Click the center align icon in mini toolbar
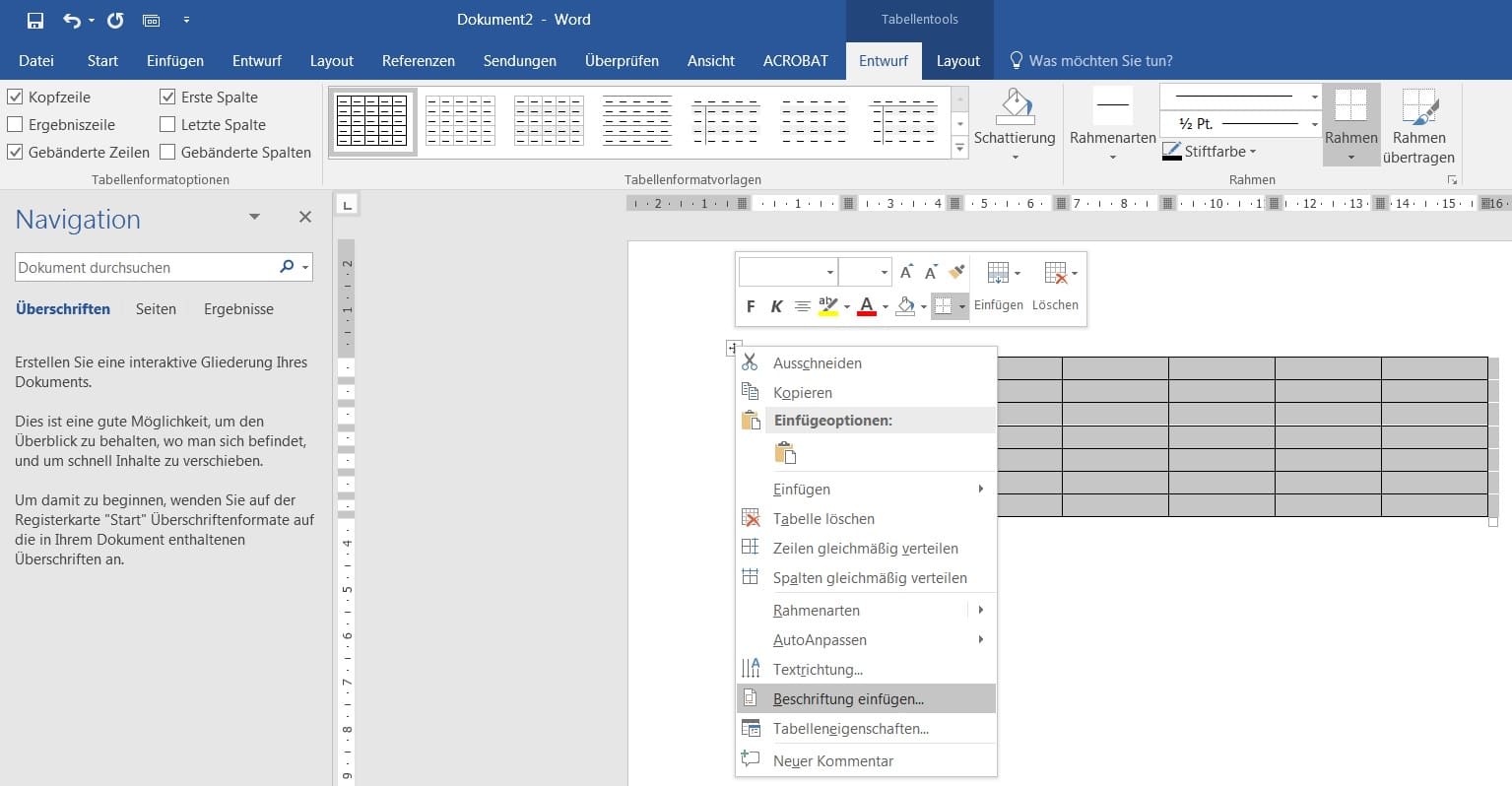The width and height of the screenshot is (1512, 786). click(x=803, y=306)
